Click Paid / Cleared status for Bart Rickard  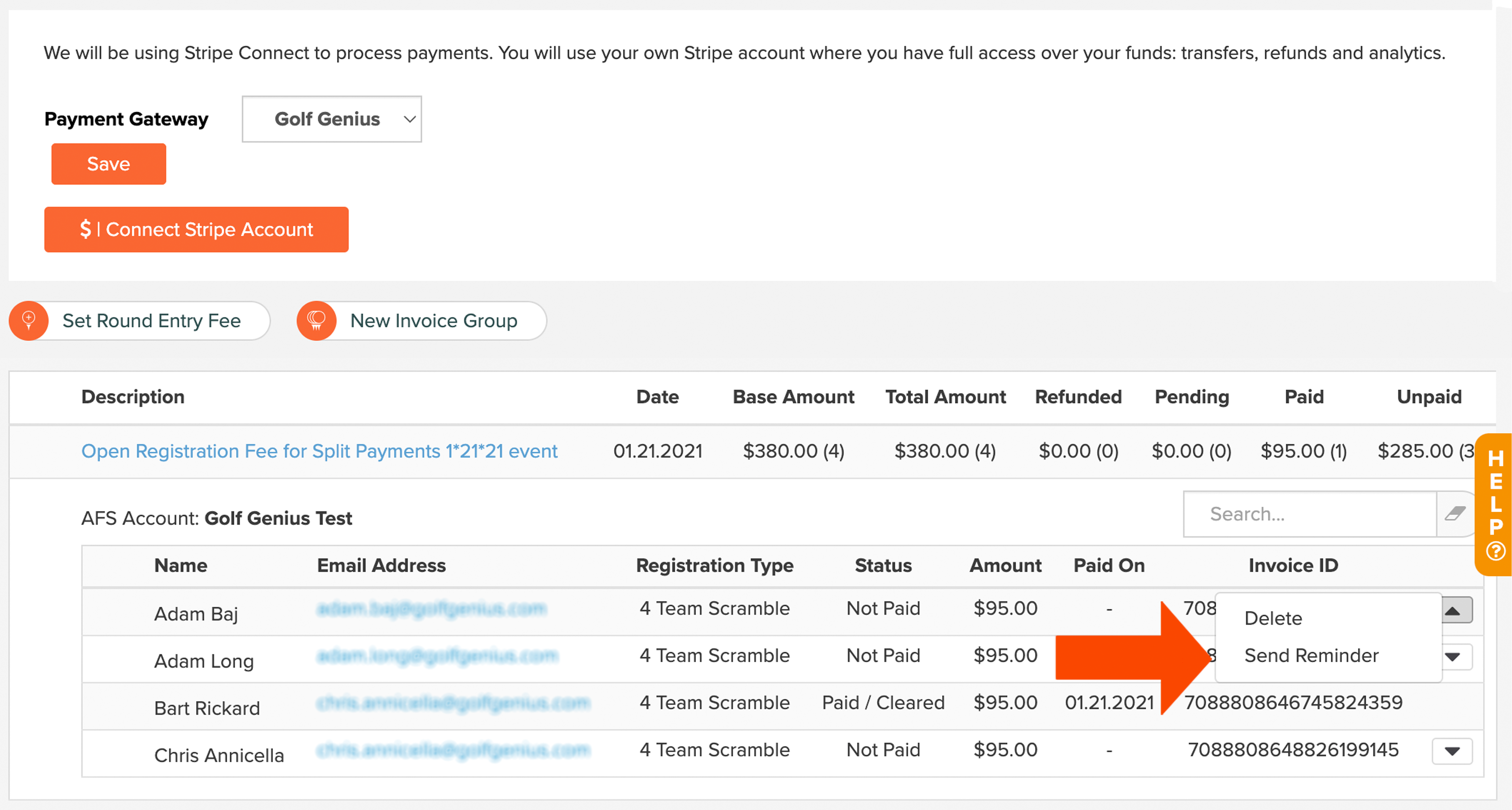(x=883, y=703)
